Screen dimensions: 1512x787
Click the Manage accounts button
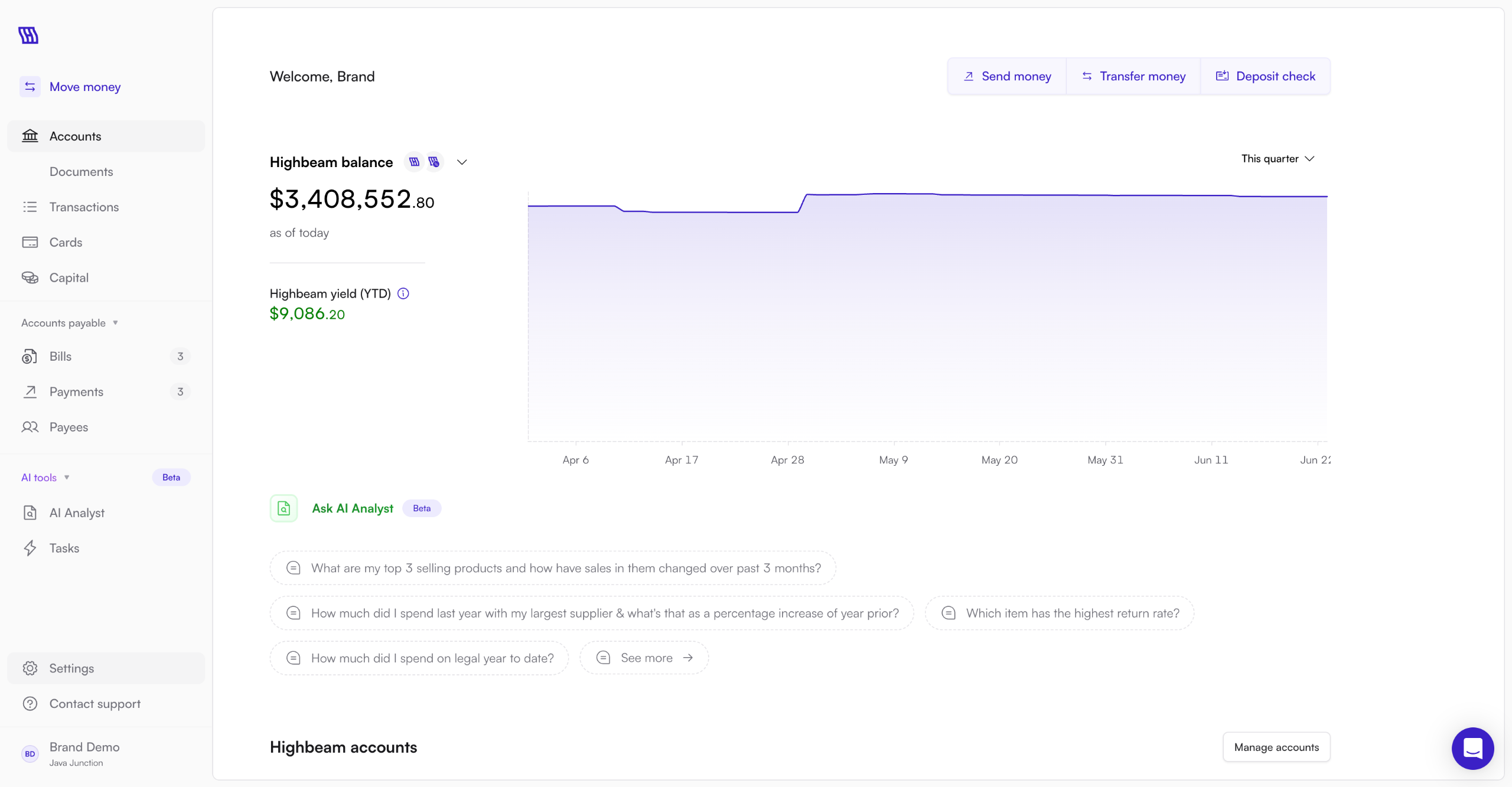1276,747
